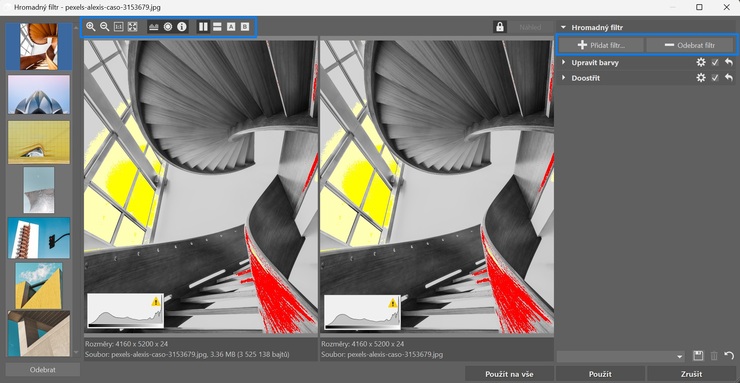Set preview zoom to 1:1
Viewport: 740px width, 383px height.
[118, 27]
